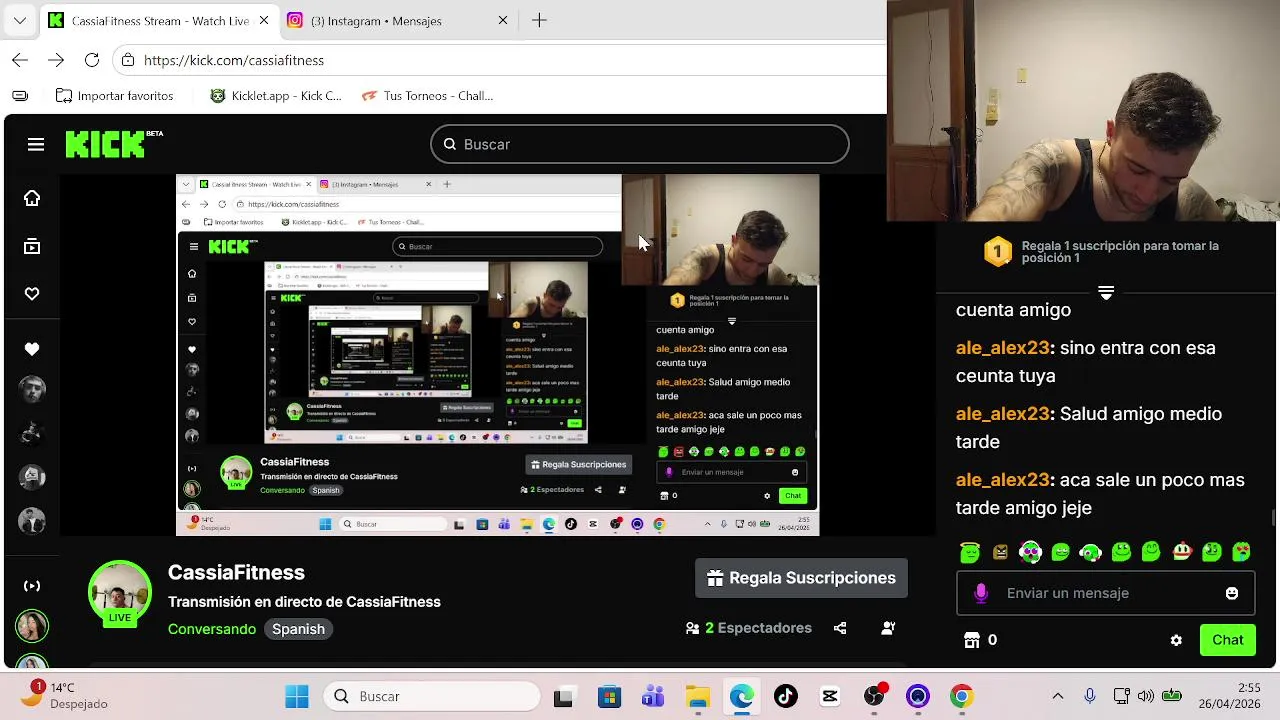Open the Kick hamburger sidebar menu
1280x720 pixels.
[x=36, y=145]
